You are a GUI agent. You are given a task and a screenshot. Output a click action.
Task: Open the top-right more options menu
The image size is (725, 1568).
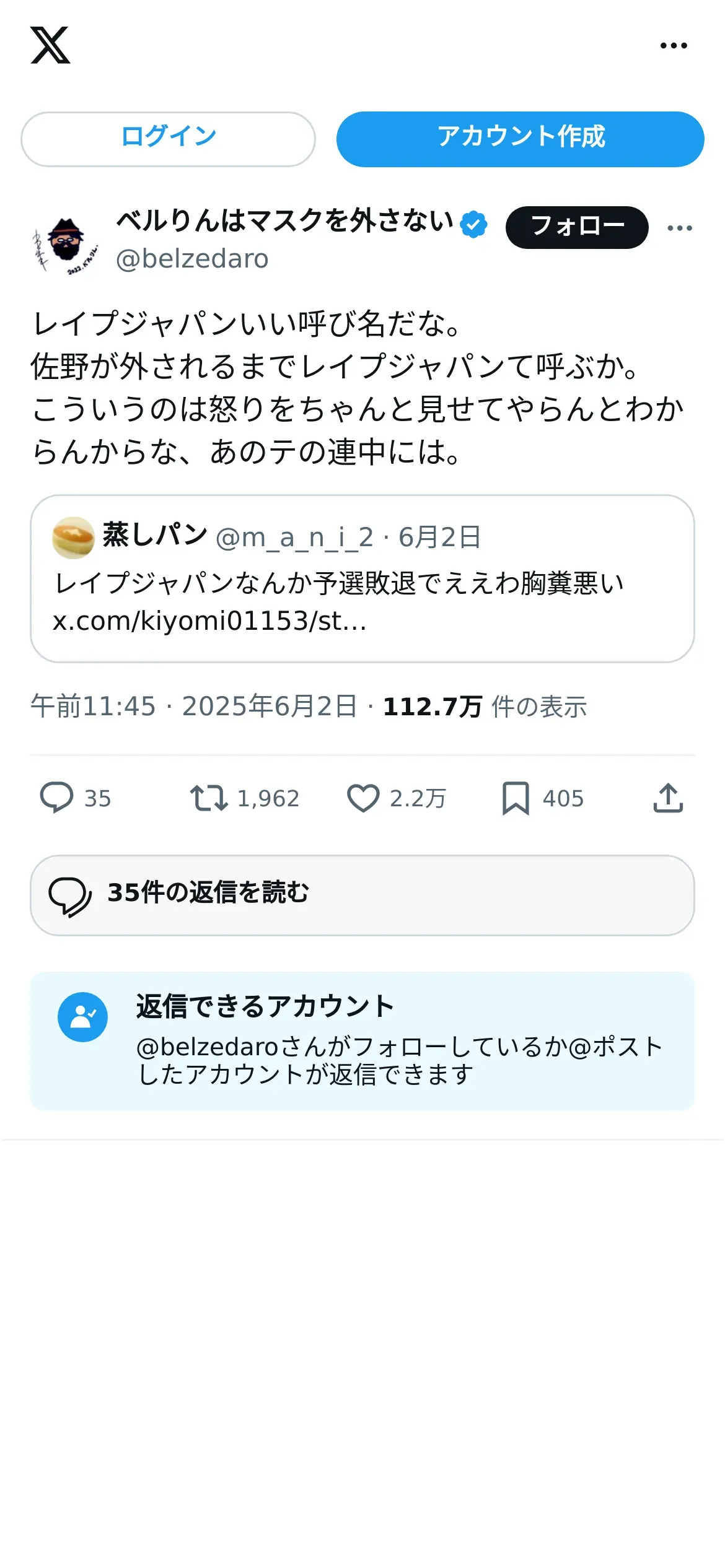674,45
